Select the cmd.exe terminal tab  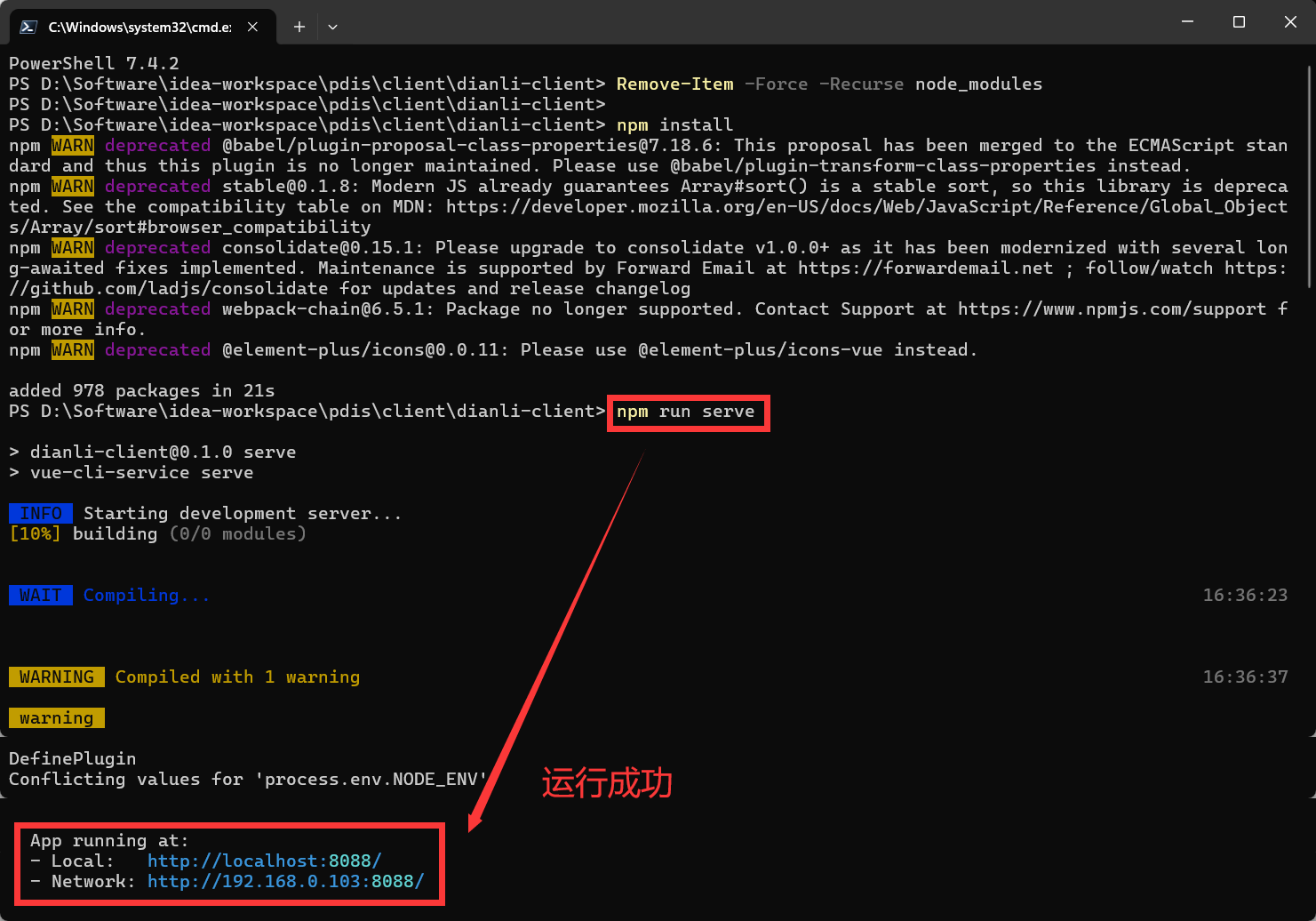142,27
